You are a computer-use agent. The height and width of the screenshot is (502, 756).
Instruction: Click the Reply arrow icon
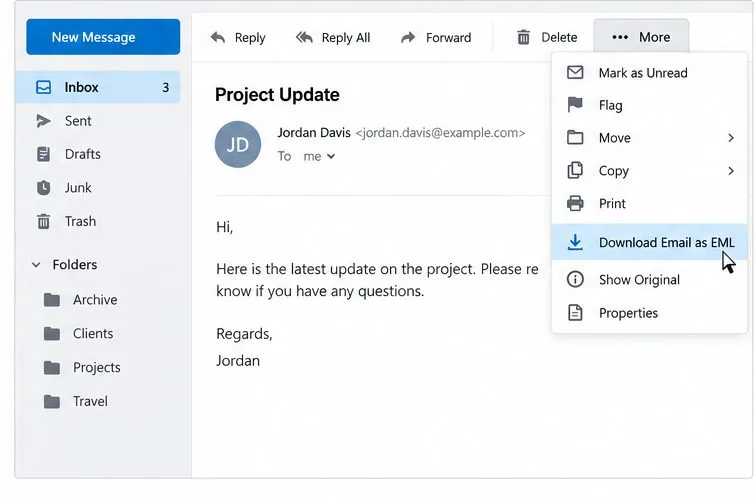(218, 37)
